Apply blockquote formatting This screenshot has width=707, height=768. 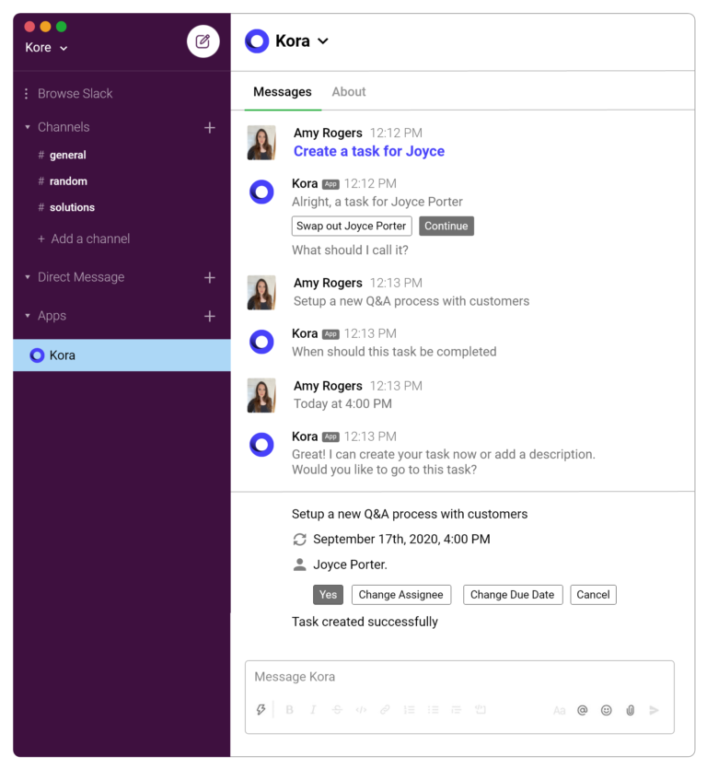[x=456, y=710]
